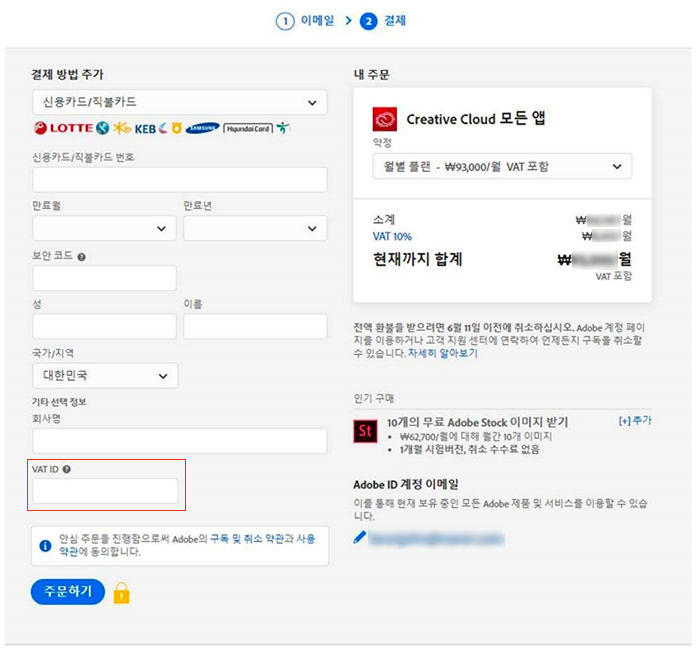Click the blue info icon in terms notice
Viewport: 700px width, 649px height.
pos(45,545)
